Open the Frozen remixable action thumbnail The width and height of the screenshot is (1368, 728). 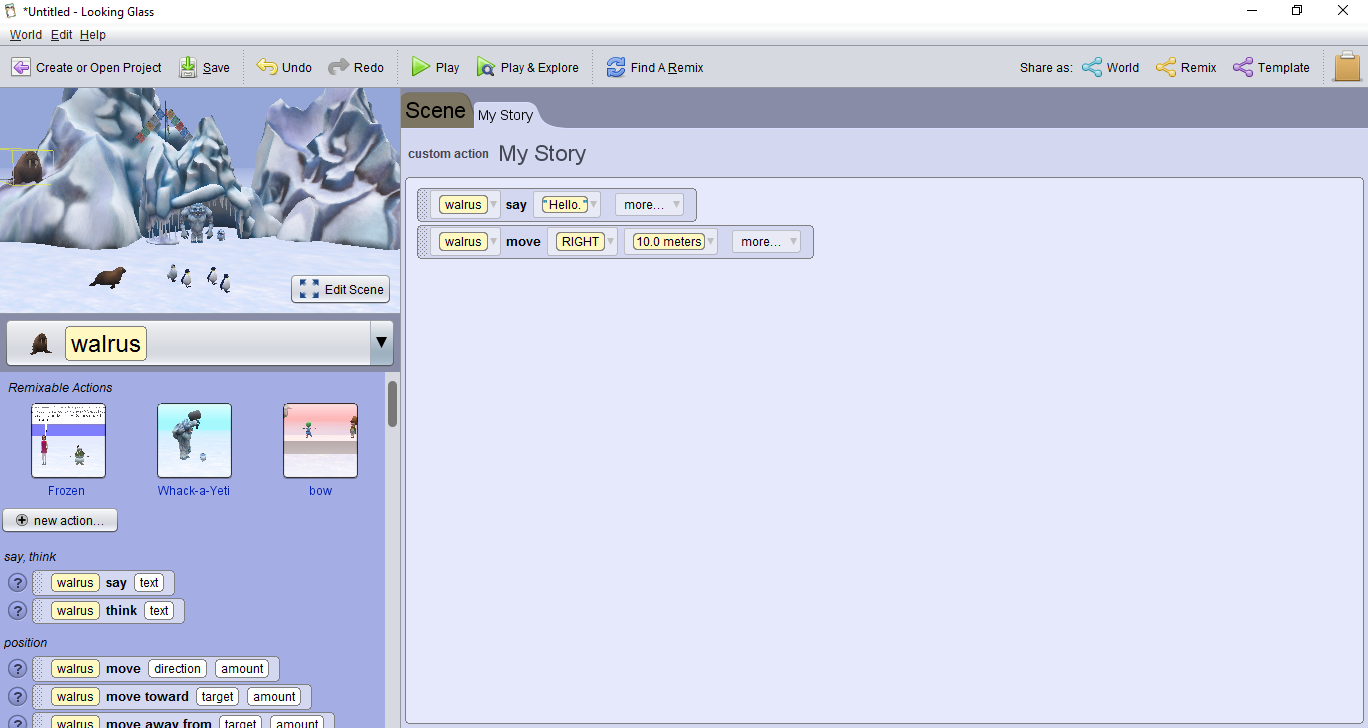point(68,440)
